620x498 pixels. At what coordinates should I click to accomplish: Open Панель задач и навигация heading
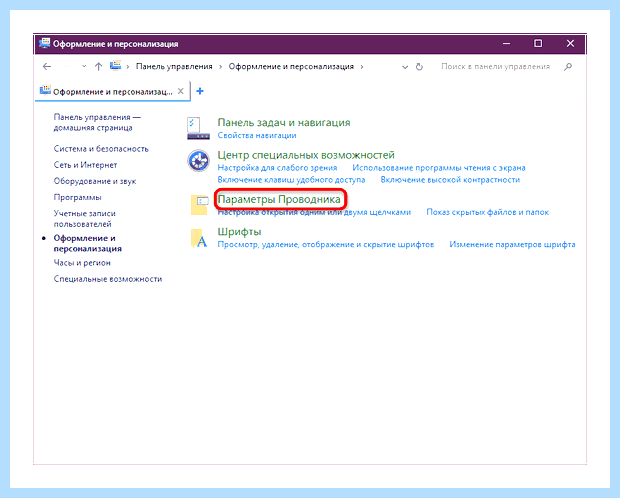(x=284, y=123)
